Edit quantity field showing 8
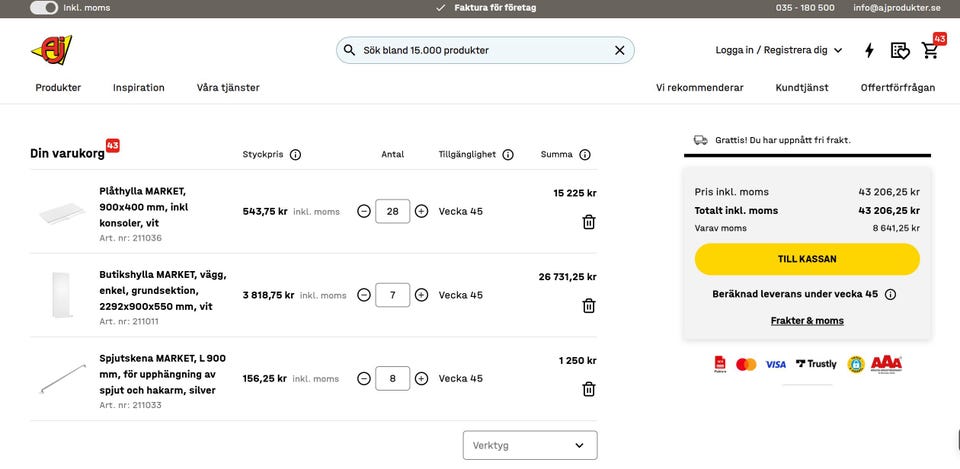Screen dimensions: 960x469 click(x=392, y=378)
